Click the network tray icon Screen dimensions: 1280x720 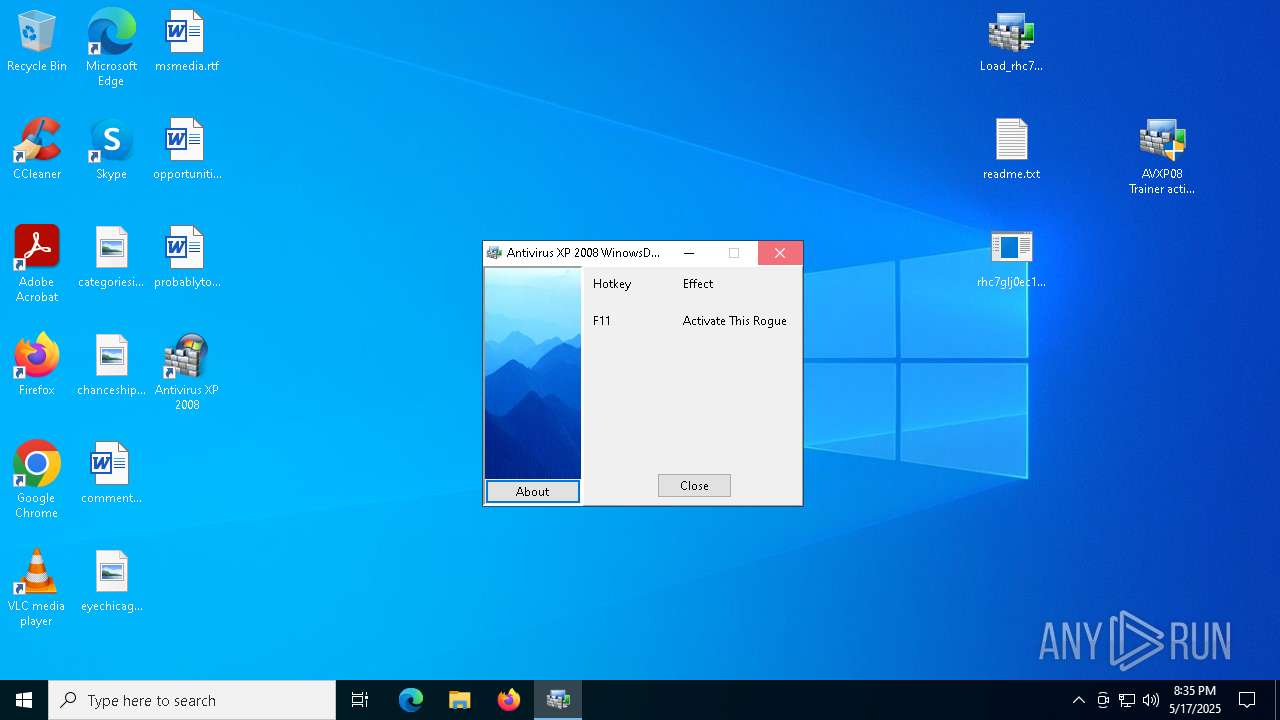tap(1127, 700)
